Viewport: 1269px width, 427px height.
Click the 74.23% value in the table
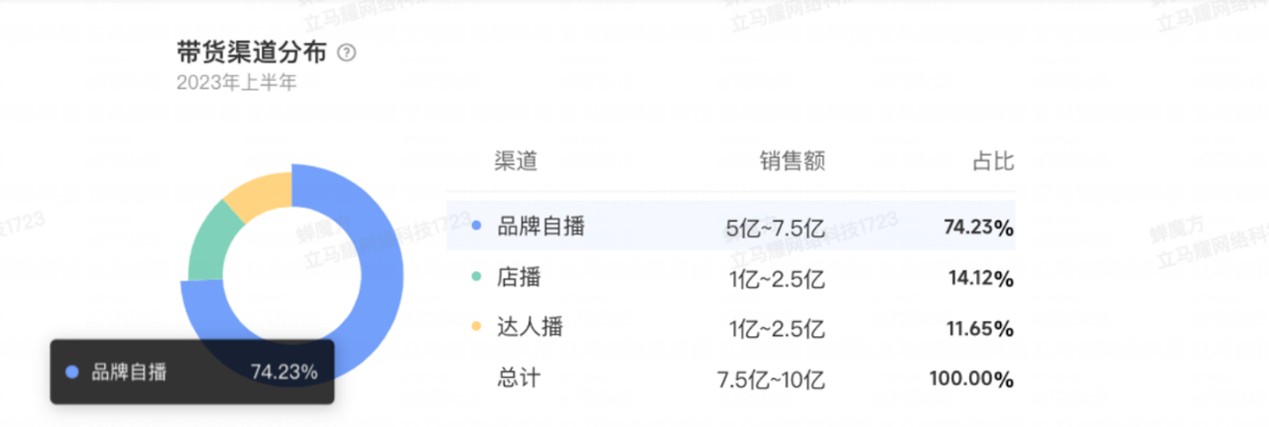pos(979,228)
